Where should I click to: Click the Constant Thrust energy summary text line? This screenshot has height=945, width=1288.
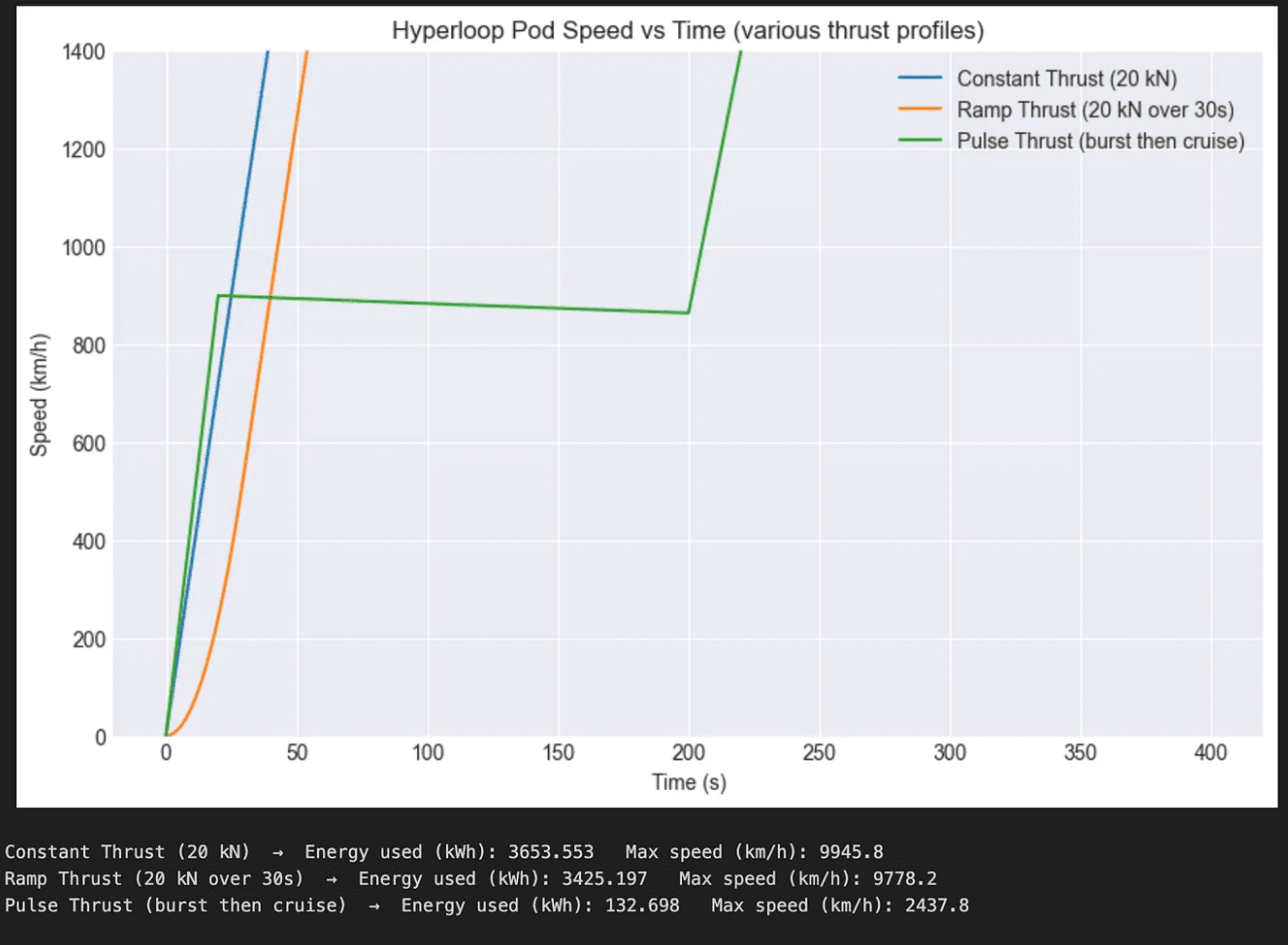coord(442,851)
